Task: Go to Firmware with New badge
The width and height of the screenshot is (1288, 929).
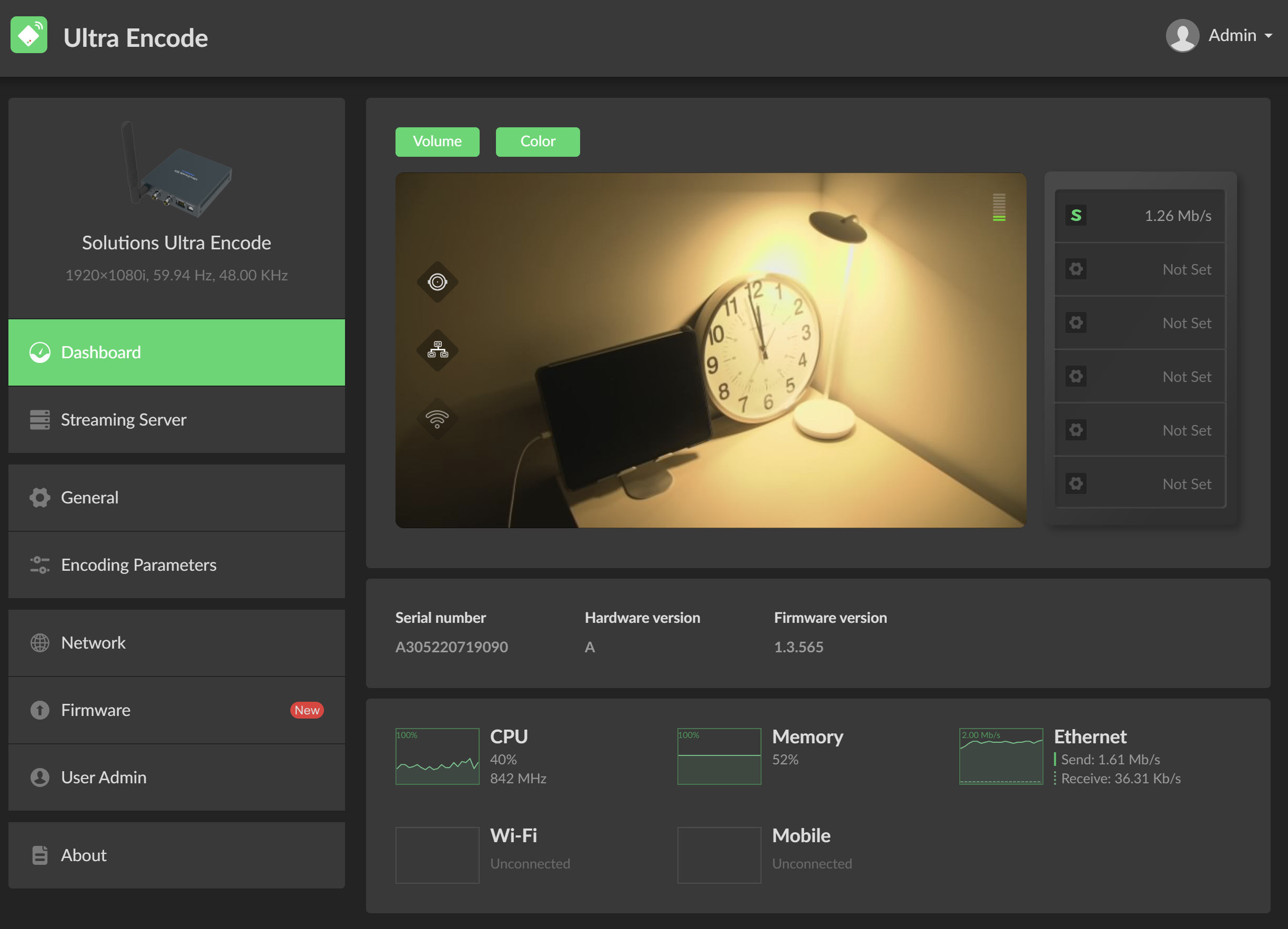Action: 177,710
